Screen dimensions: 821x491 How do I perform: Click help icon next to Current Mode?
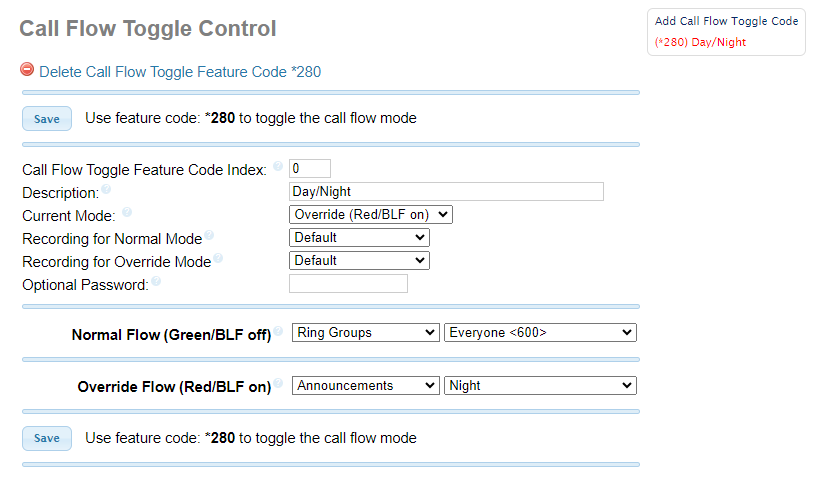click(127, 212)
